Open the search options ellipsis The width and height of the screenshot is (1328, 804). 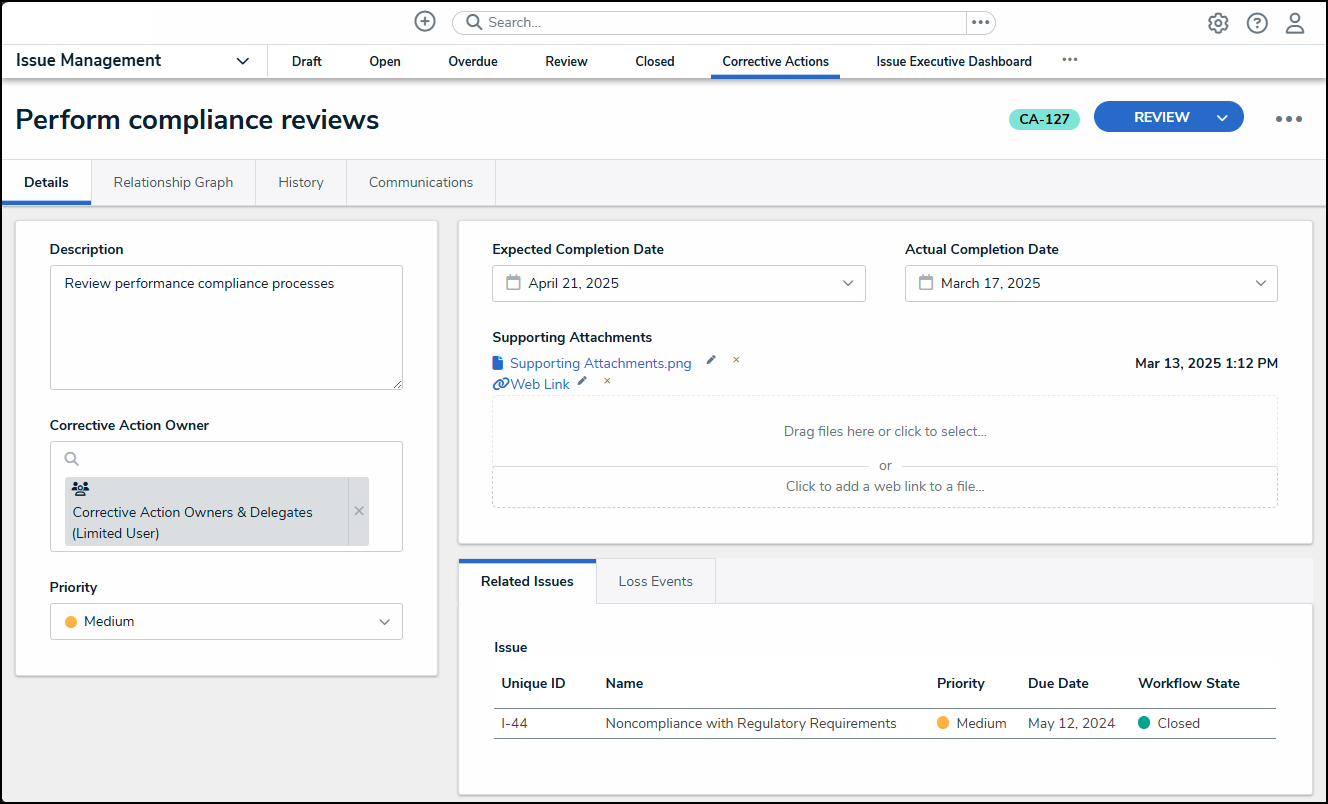980,22
